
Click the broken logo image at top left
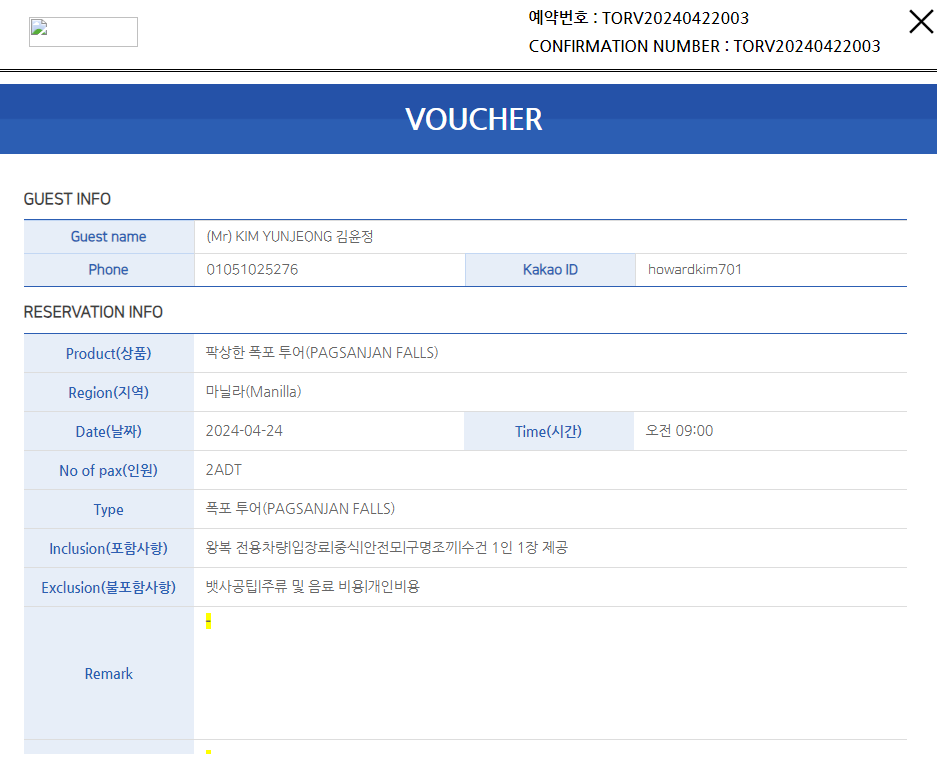click(x=83, y=32)
